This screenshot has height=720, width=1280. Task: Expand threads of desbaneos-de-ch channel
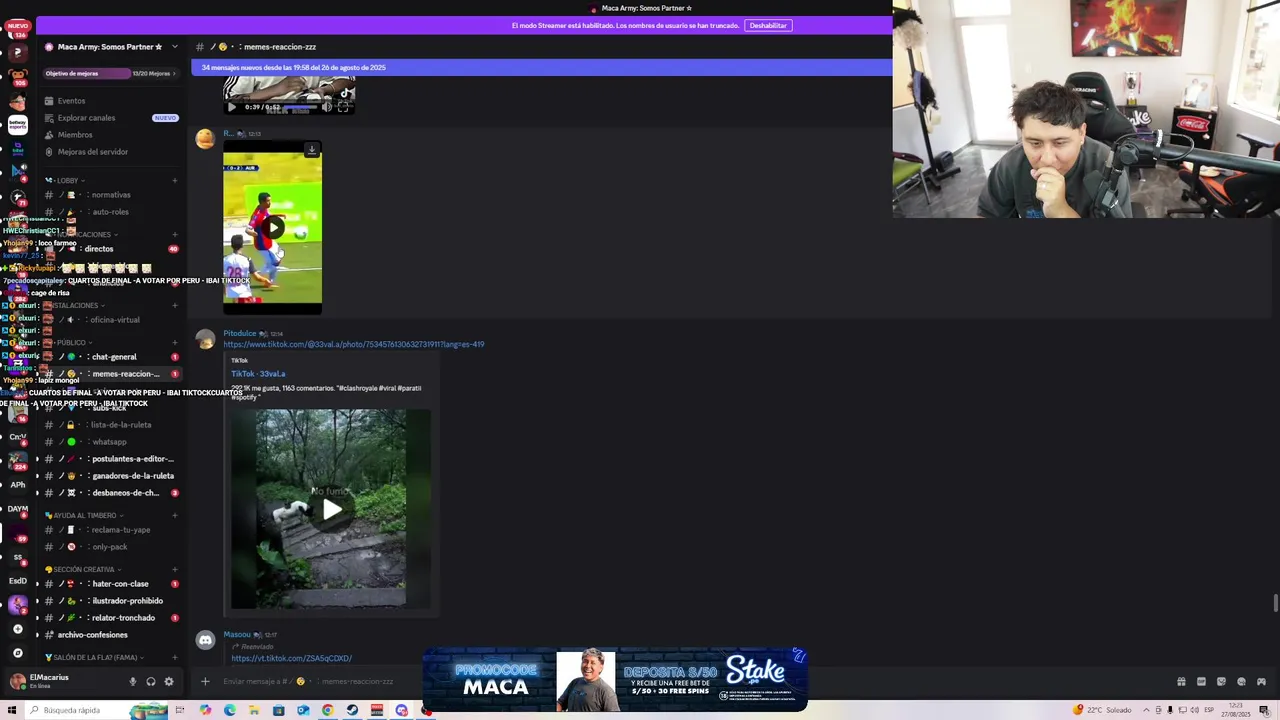(37, 493)
